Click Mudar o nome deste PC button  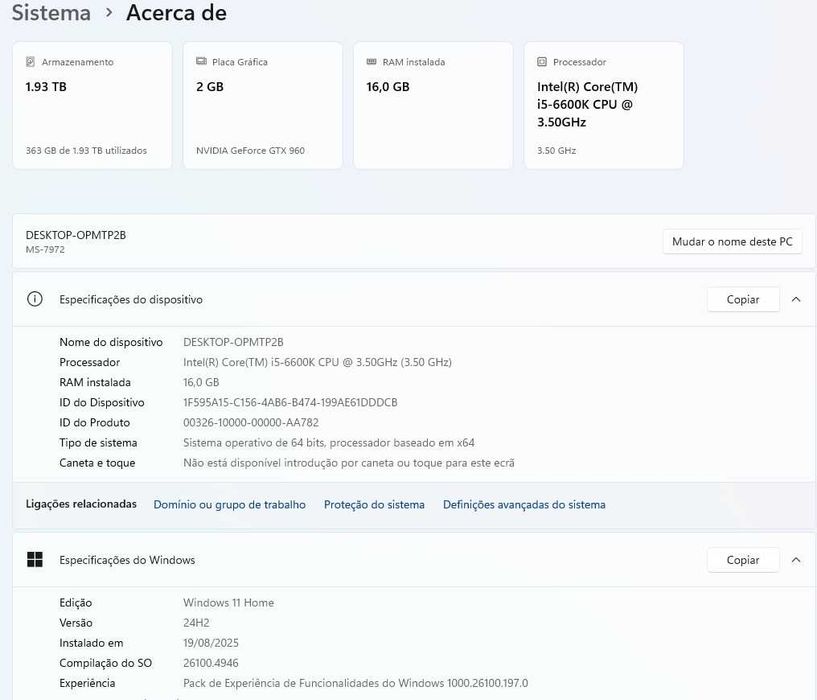click(732, 242)
